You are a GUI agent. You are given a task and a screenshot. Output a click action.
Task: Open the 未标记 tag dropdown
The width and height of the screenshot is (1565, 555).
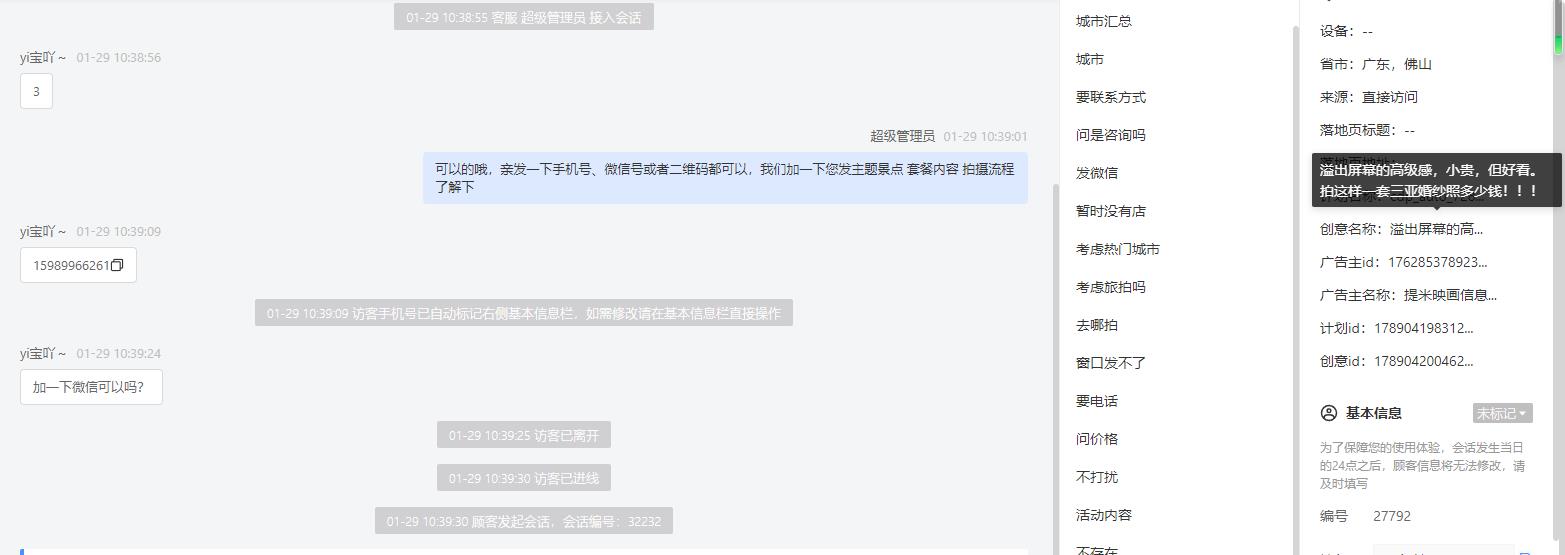pyautogui.click(x=1502, y=413)
